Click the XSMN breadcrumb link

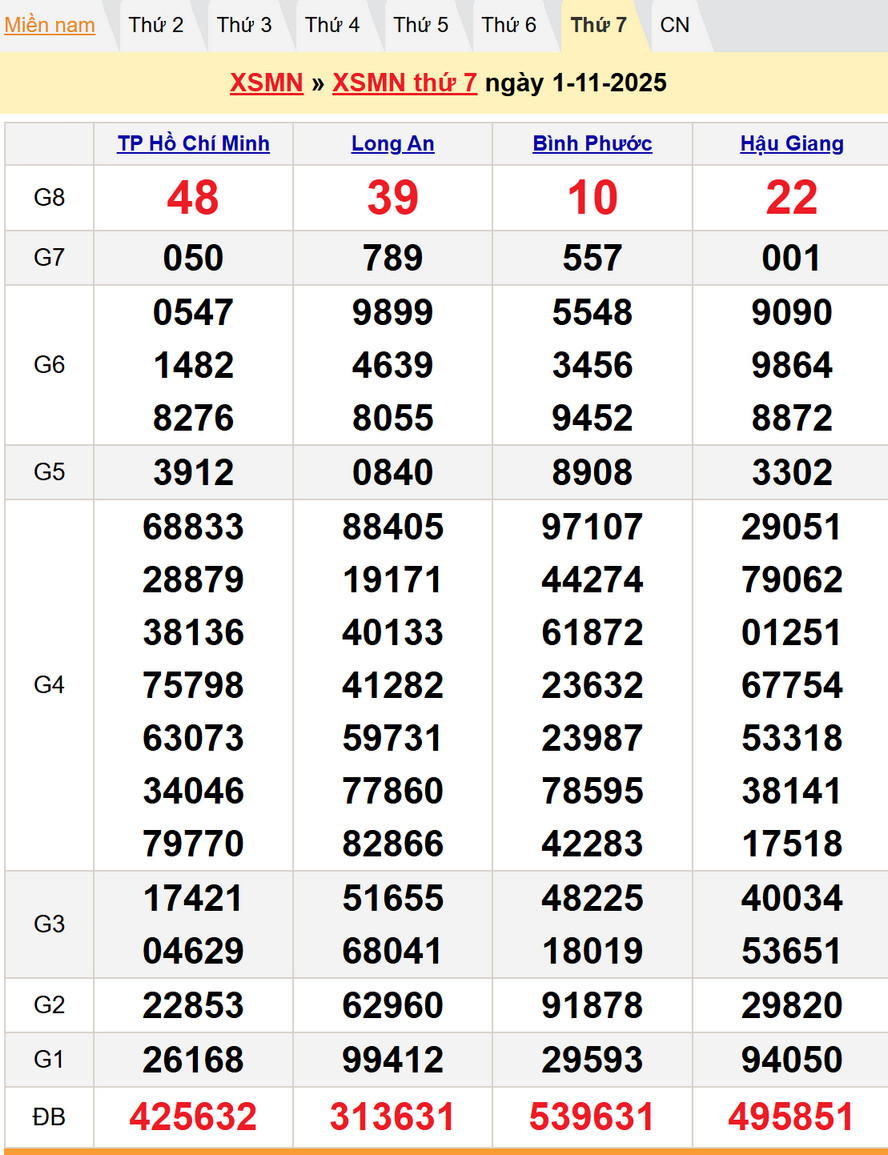(266, 82)
